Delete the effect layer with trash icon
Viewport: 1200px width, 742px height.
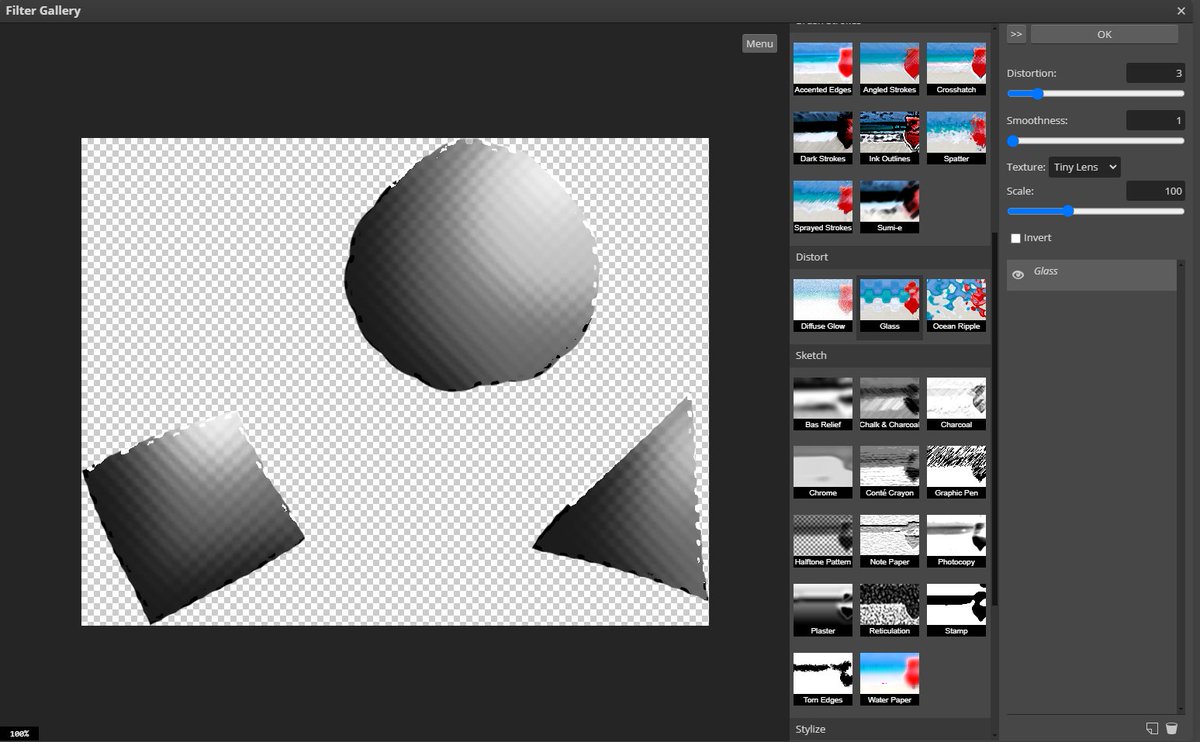click(x=1171, y=728)
